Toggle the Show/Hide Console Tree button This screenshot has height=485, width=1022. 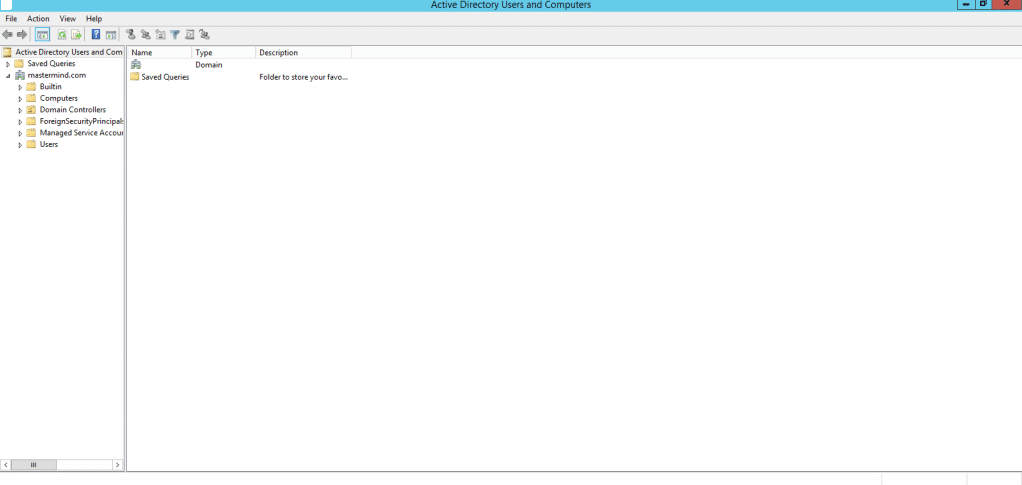tap(42, 34)
